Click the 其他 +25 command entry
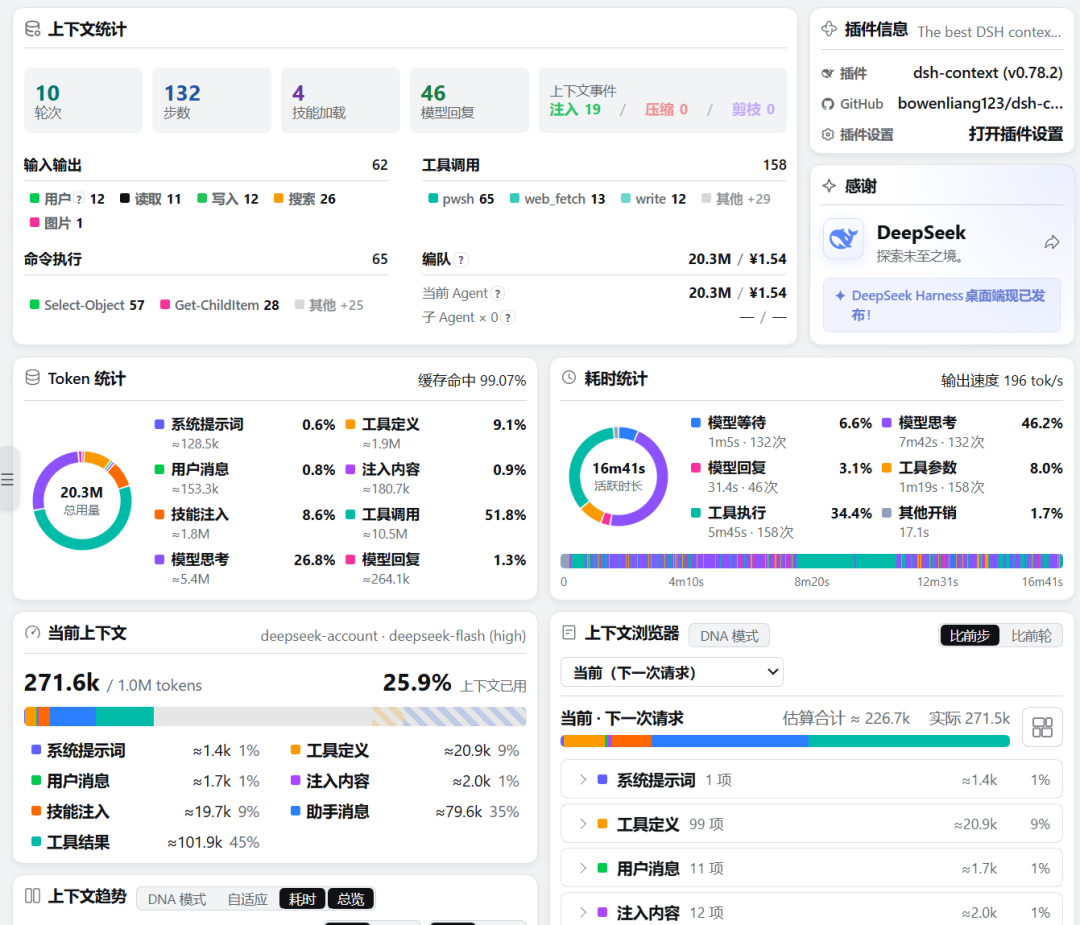This screenshot has height=925, width=1080. coord(329,305)
